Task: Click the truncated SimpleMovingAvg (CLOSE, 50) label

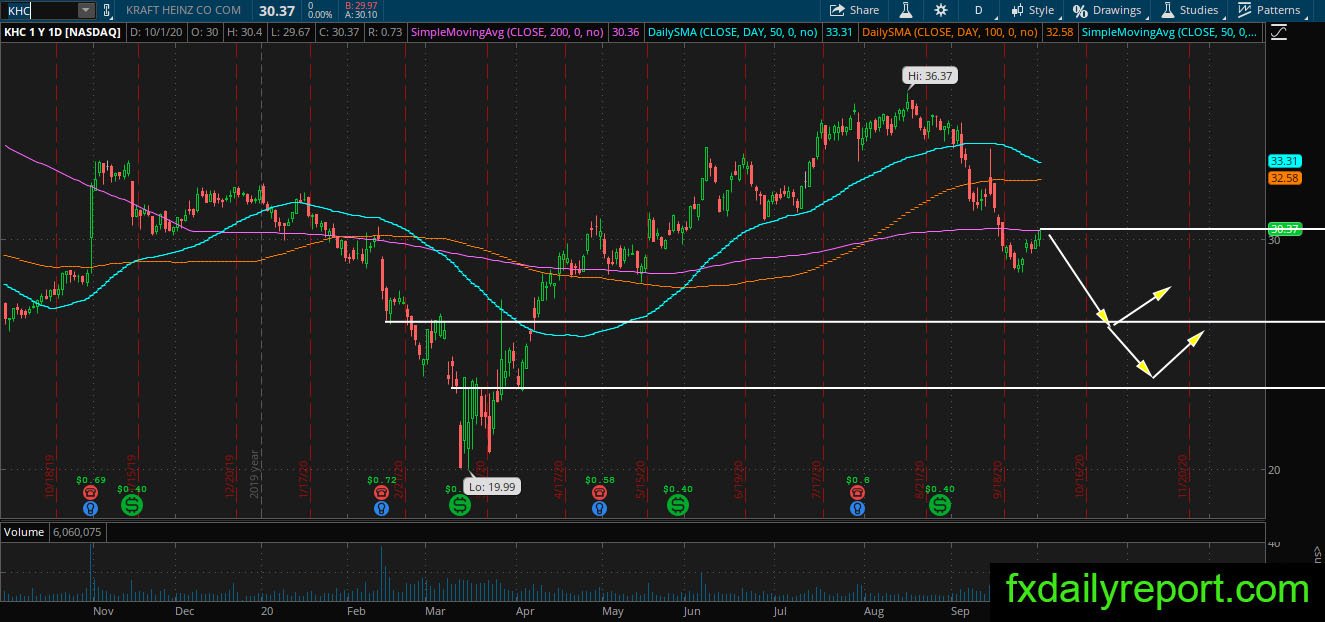Action: point(1170,32)
